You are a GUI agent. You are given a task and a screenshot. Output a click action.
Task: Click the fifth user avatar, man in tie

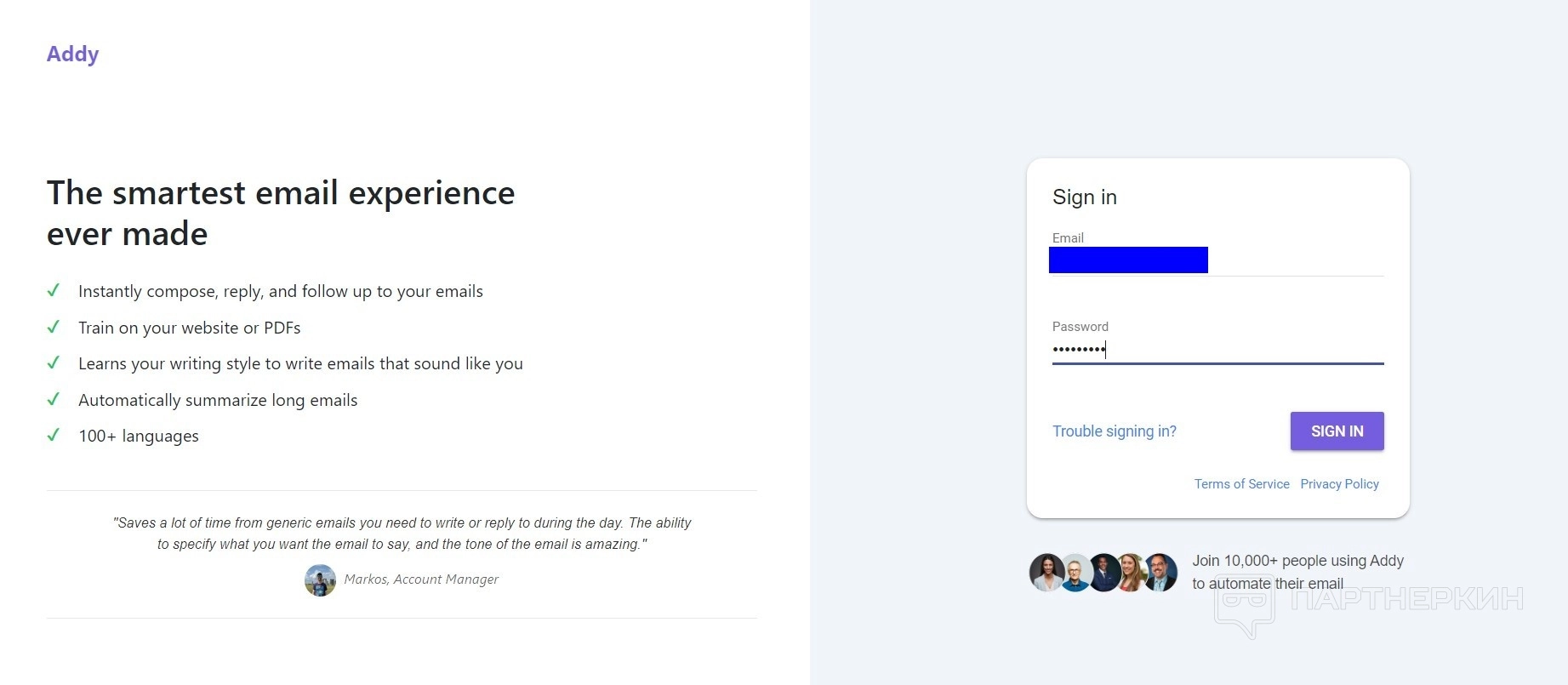pos(1161,572)
